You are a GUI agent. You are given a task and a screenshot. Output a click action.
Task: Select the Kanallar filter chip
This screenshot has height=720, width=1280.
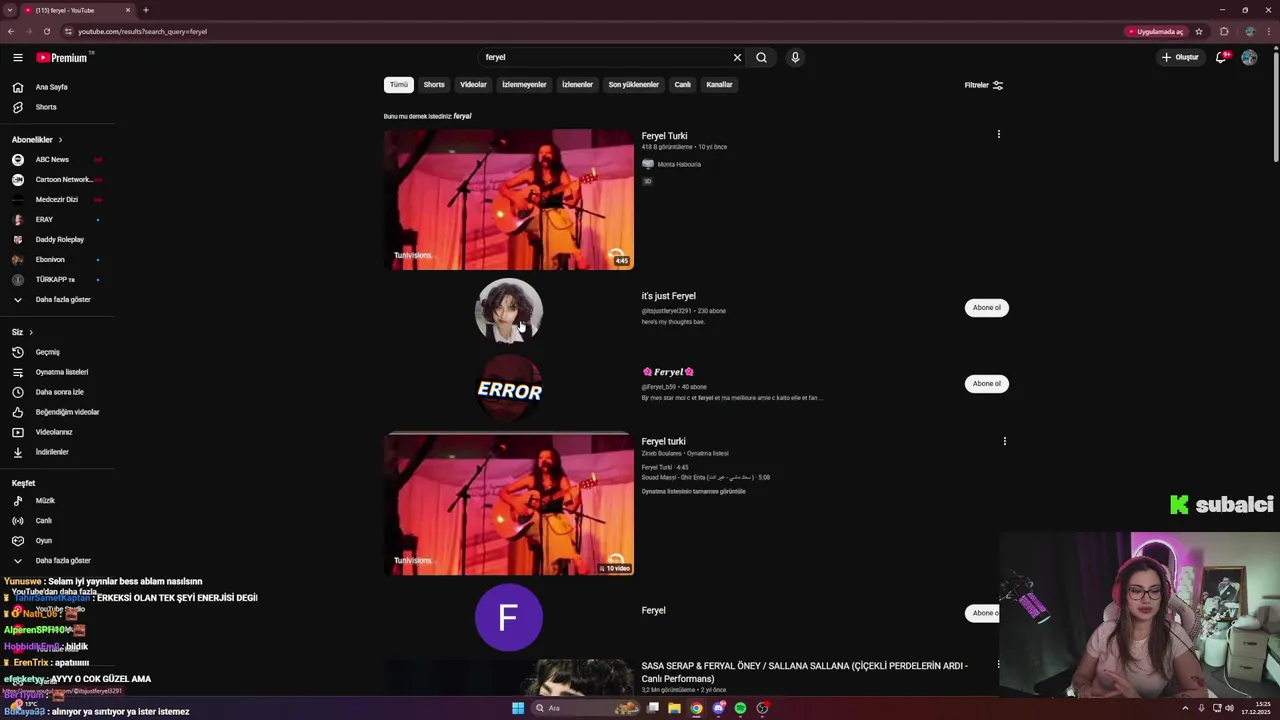719,85
